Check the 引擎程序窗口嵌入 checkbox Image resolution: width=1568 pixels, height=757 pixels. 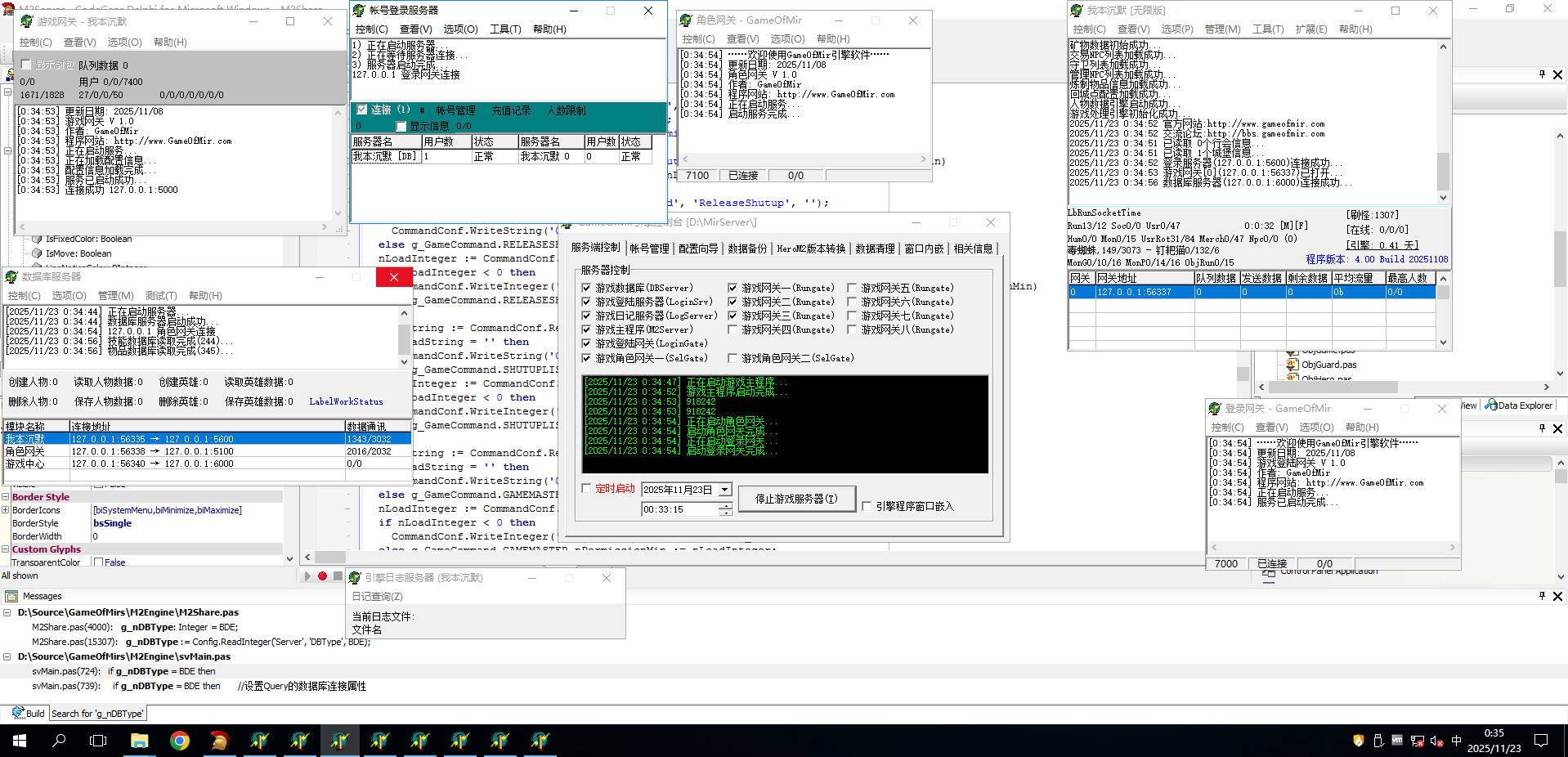tap(867, 506)
